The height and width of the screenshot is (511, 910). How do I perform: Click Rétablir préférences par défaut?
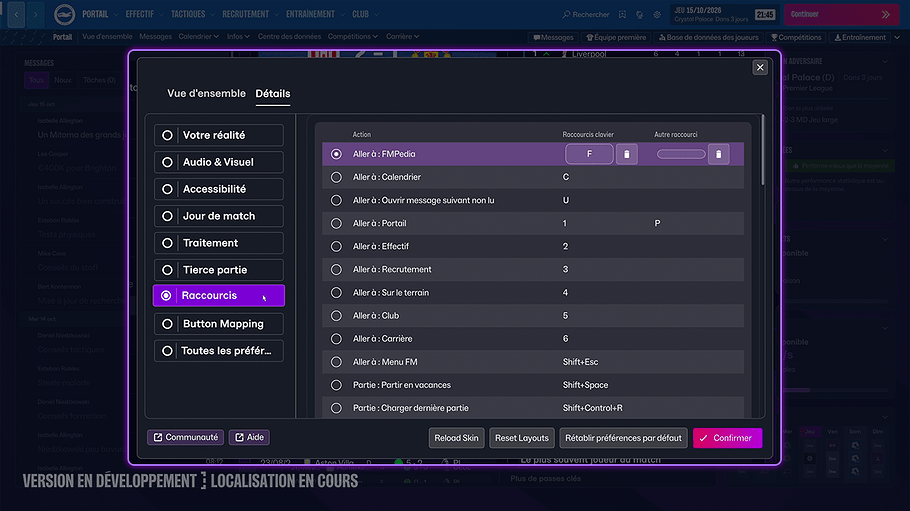623,438
